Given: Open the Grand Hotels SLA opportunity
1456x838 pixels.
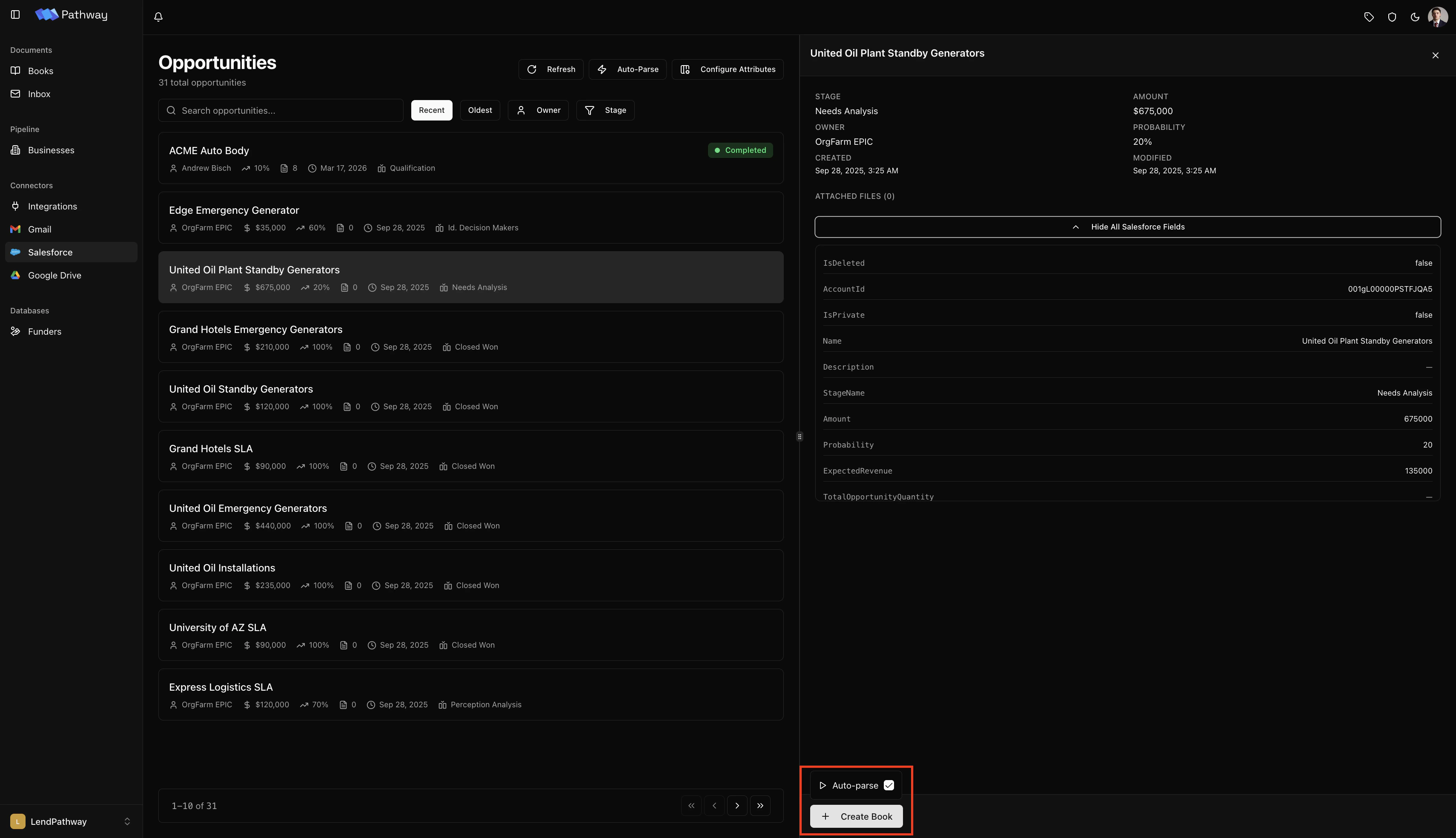Looking at the screenshot, I should (470, 456).
